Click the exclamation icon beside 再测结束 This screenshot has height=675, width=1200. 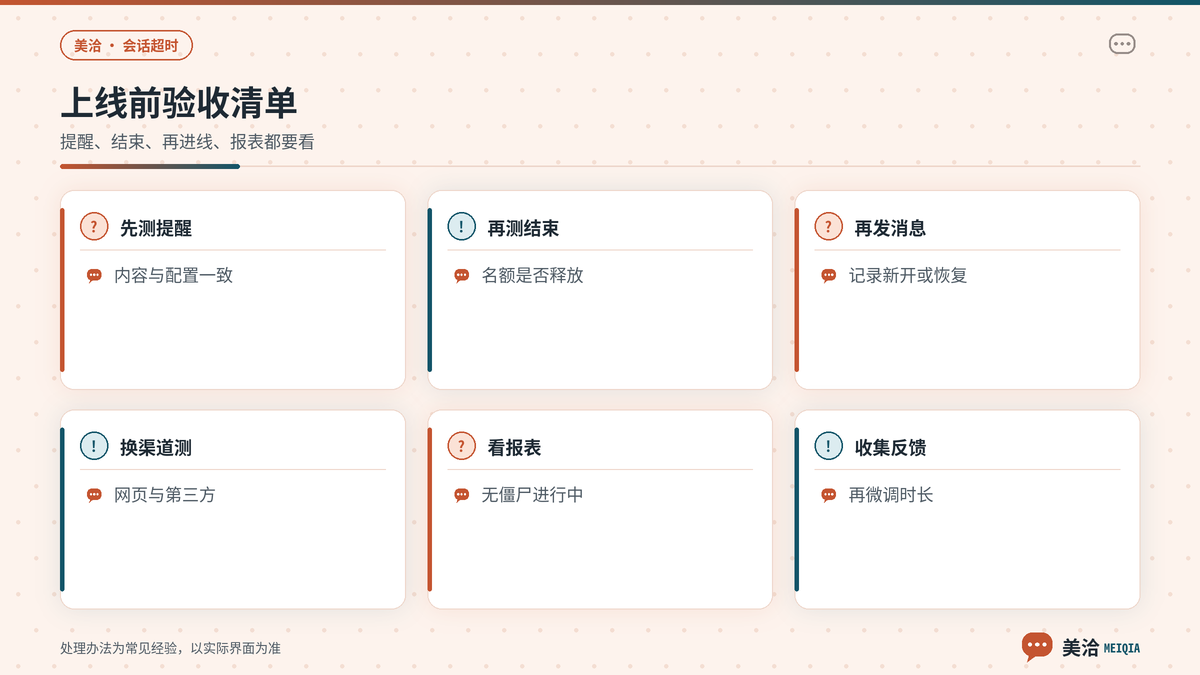click(x=461, y=227)
